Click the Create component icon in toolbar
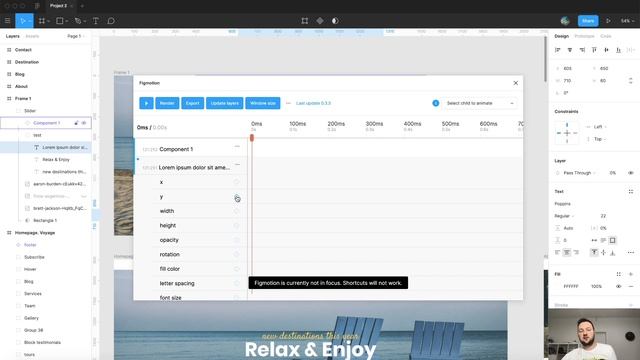This screenshot has height=360, width=640. (x=320, y=21)
